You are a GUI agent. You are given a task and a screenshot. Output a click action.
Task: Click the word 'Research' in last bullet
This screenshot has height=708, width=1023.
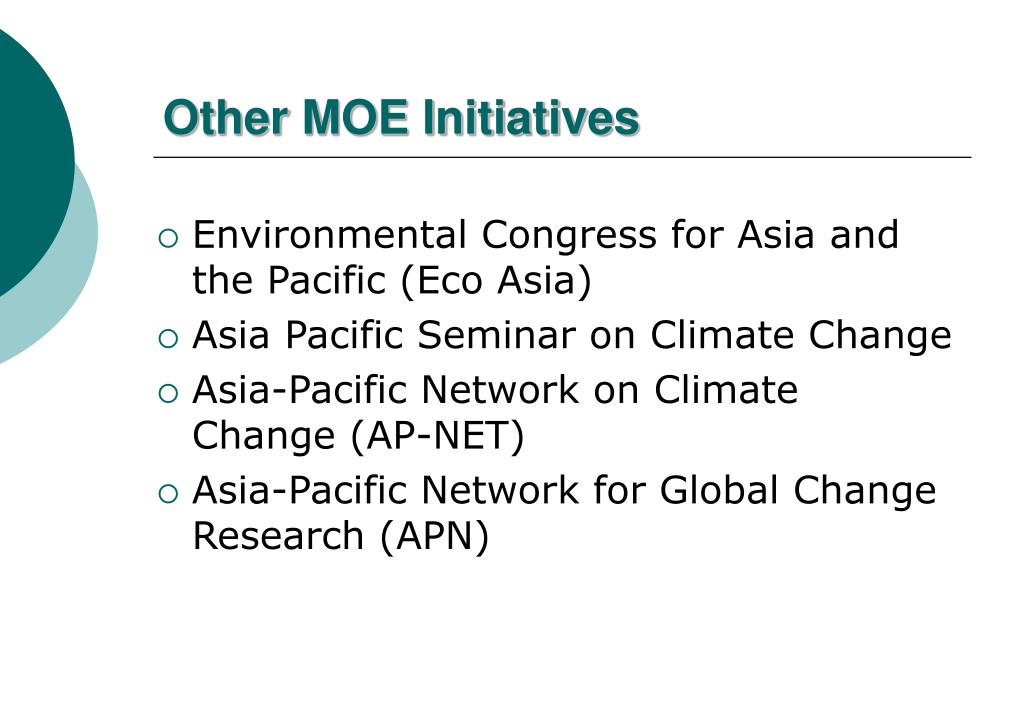(x=278, y=536)
